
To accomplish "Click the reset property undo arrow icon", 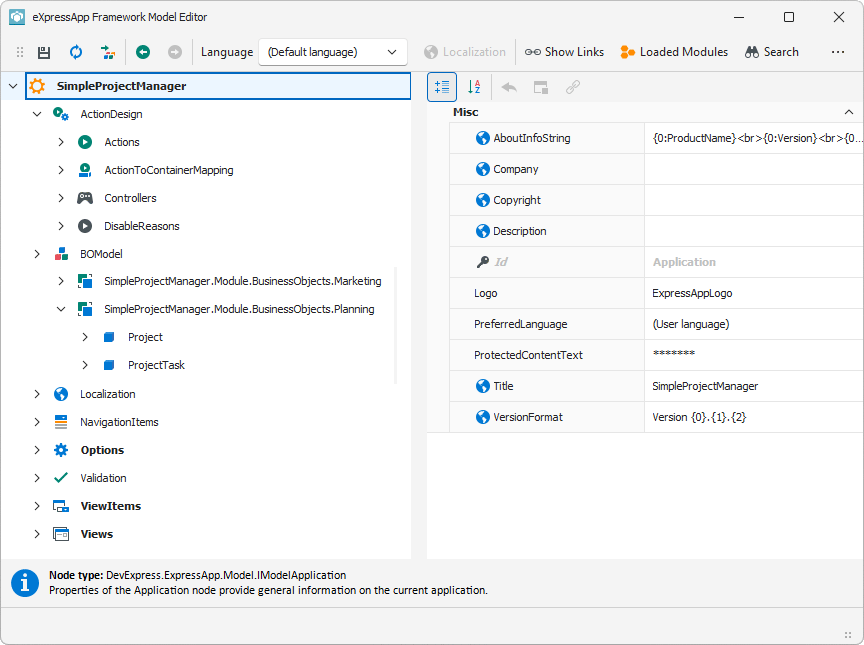I will coord(509,87).
